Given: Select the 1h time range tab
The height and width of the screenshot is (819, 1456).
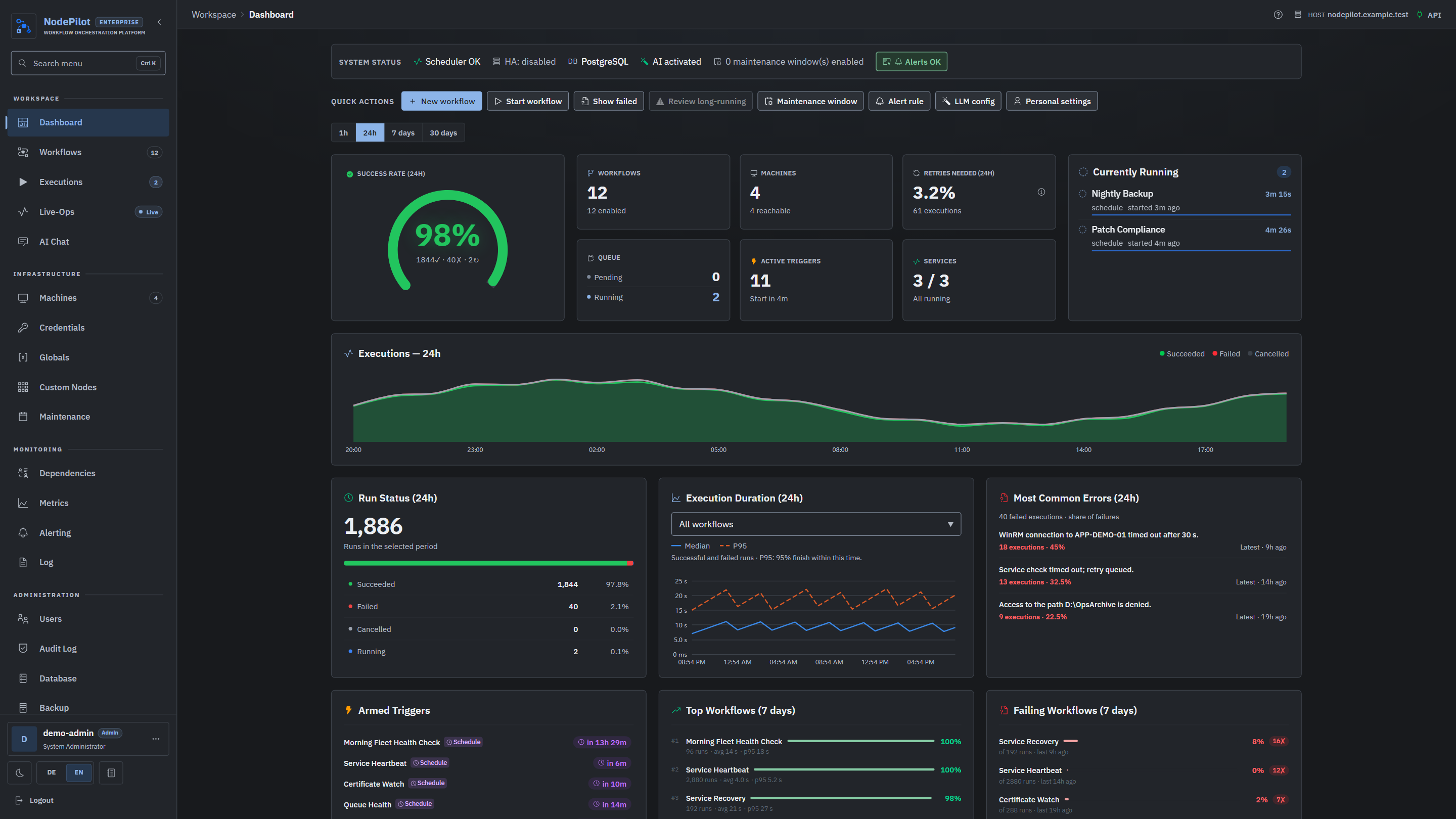Looking at the screenshot, I should tap(343, 133).
